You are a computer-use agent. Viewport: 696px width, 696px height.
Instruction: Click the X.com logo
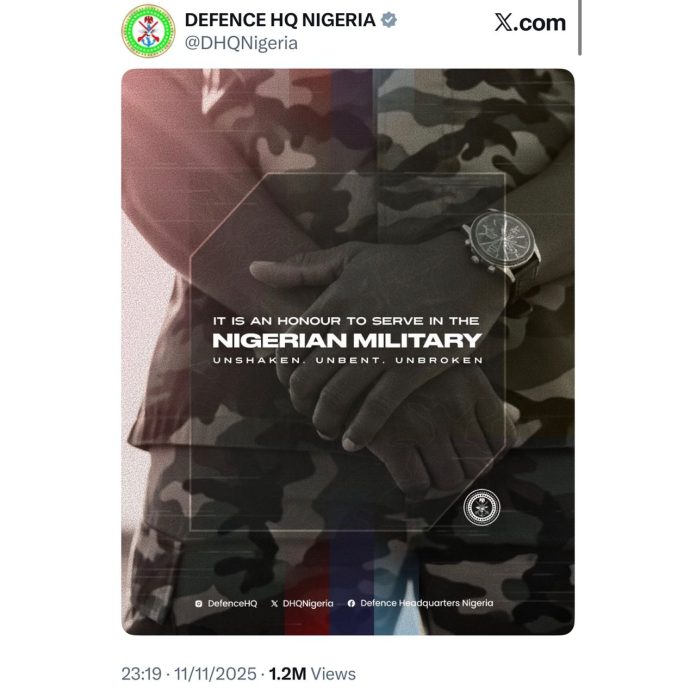530,24
